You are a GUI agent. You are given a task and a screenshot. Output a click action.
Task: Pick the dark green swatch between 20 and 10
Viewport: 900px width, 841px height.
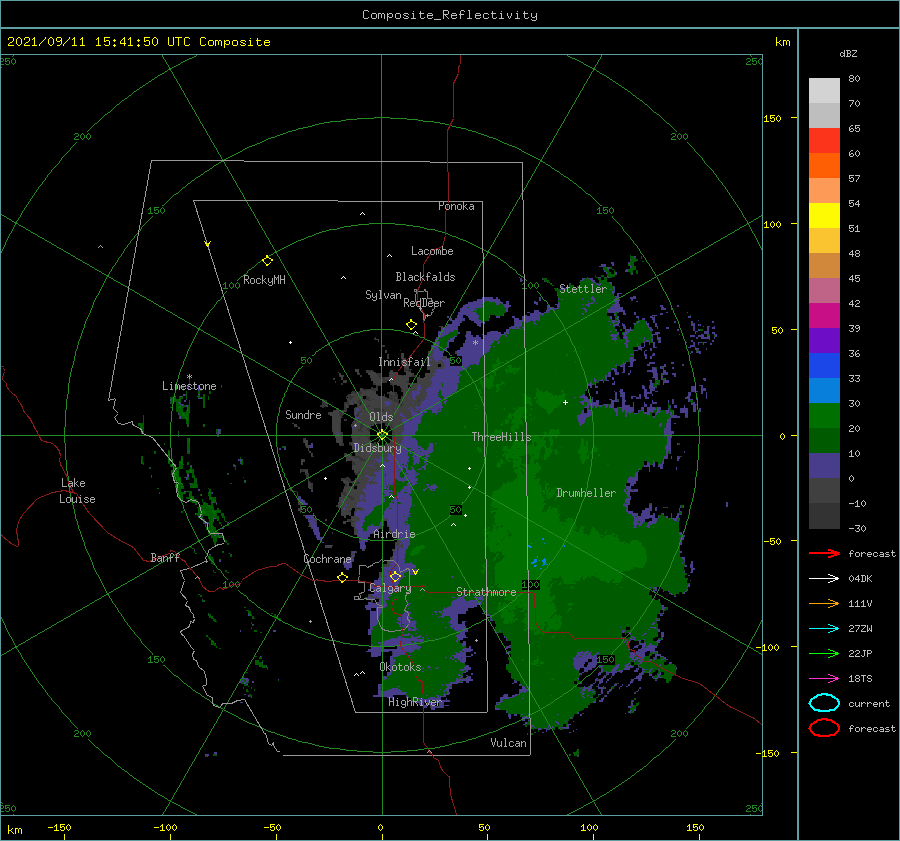pos(824,440)
